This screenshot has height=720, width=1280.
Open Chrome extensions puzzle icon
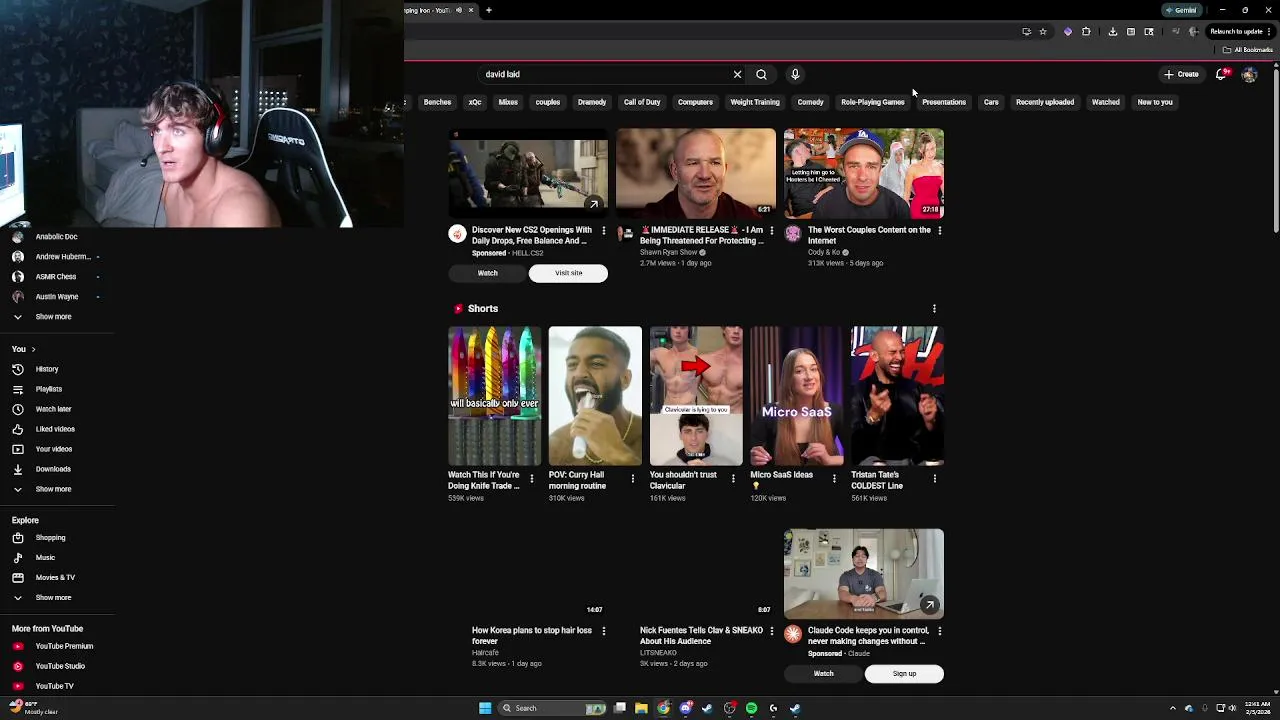[x=1086, y=32]
